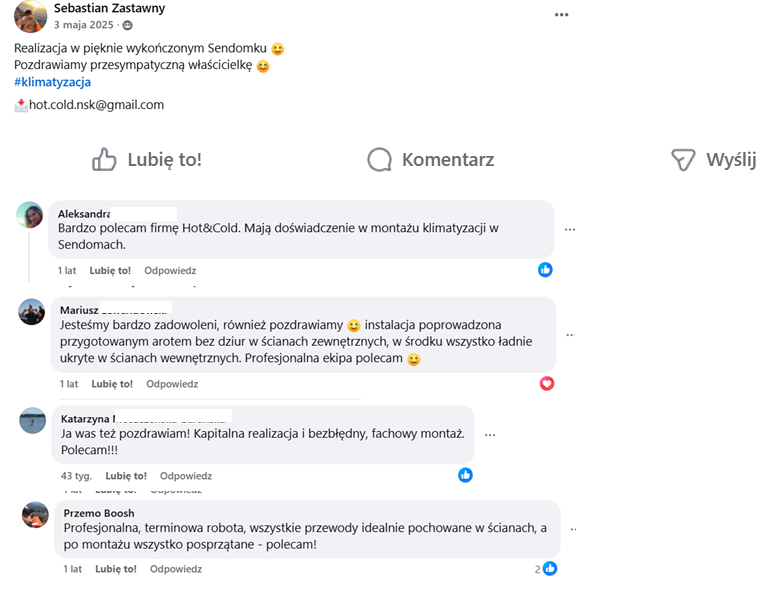The width and height of the screenshot is (774, 600).
Task: Click Sebastian Zastawny's profile picture
Action: pos(30,14)
